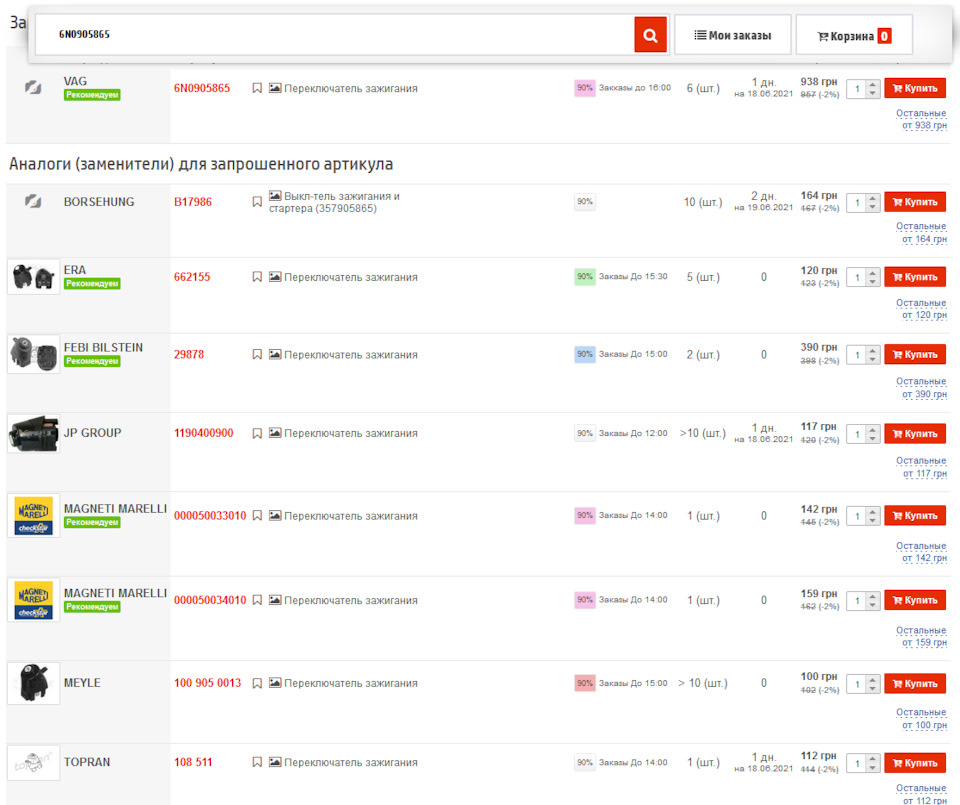The image size is (960, 805).
Task: View photo icon for Magneti Marelli 000050033010
Action: (x=275, y=515)
